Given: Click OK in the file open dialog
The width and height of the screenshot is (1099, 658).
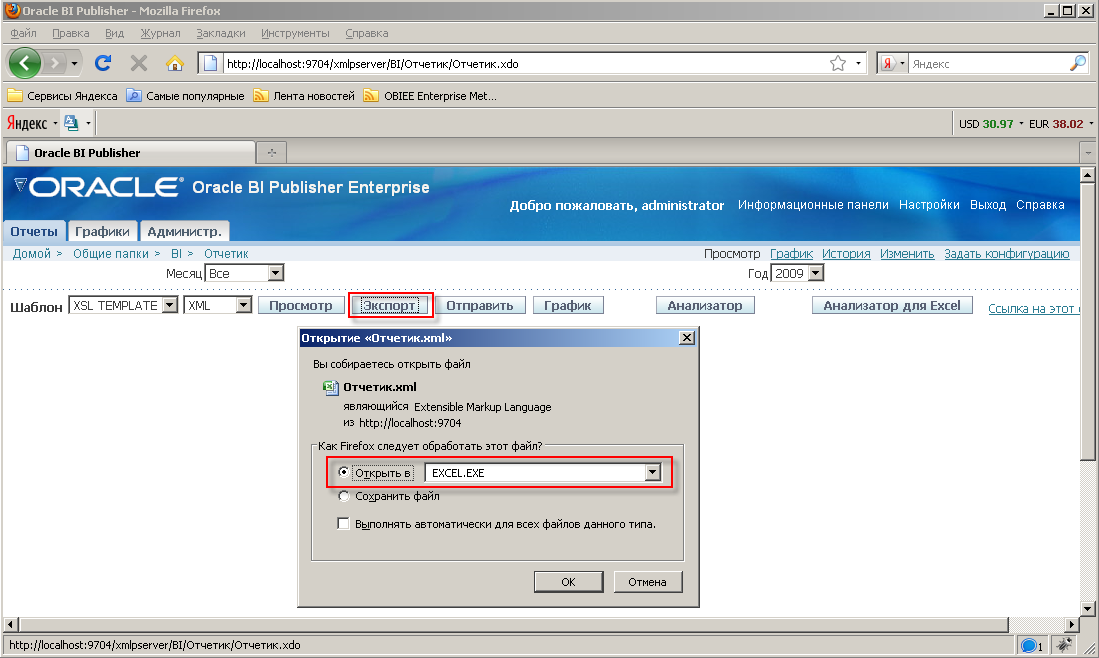Looking at the screenshot, I should [x=568, y=582].
